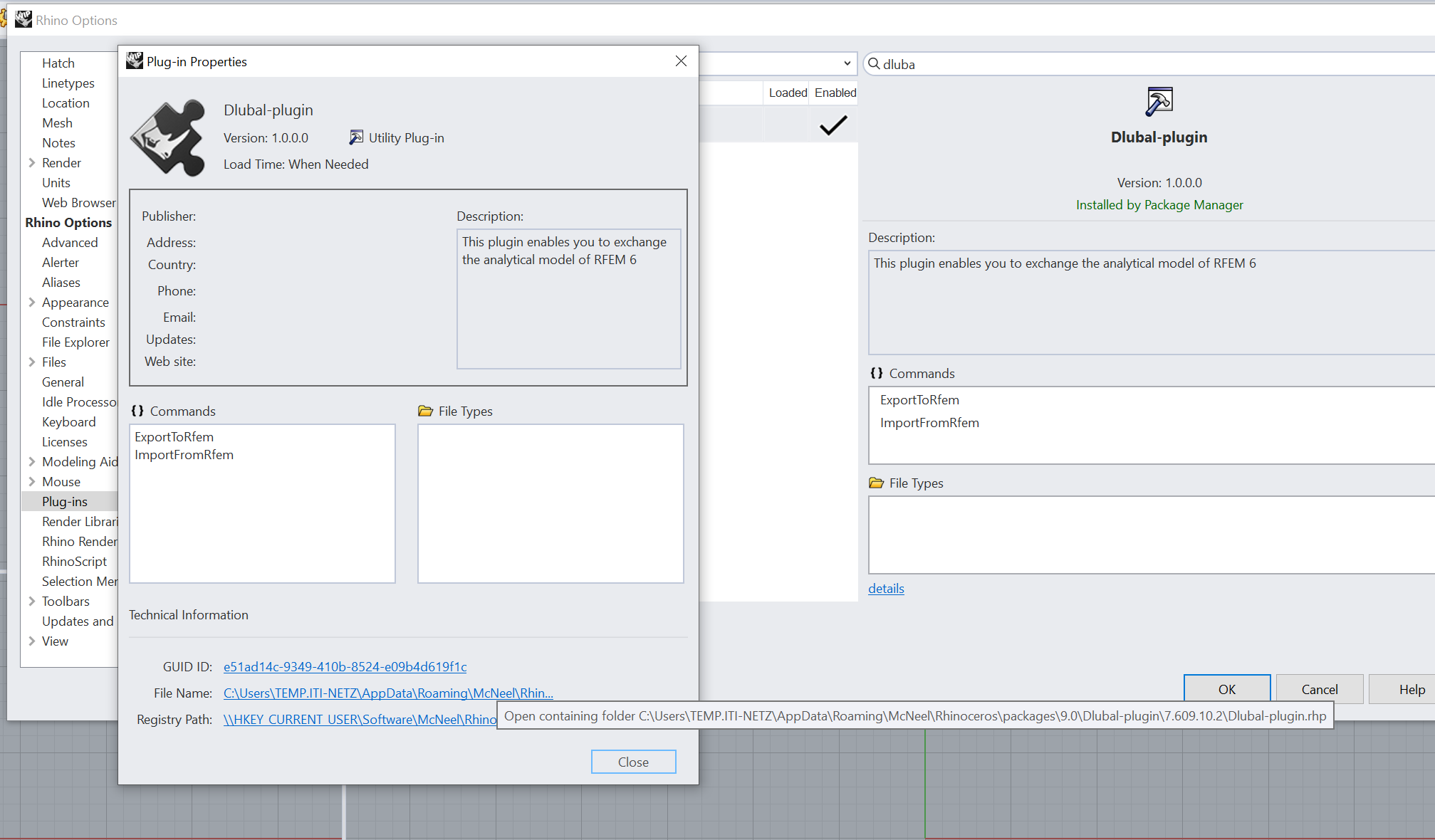This screenshot has width=1435, height=840.
Task: Select Mesh in options tree
Action: (x=57, y=123)
